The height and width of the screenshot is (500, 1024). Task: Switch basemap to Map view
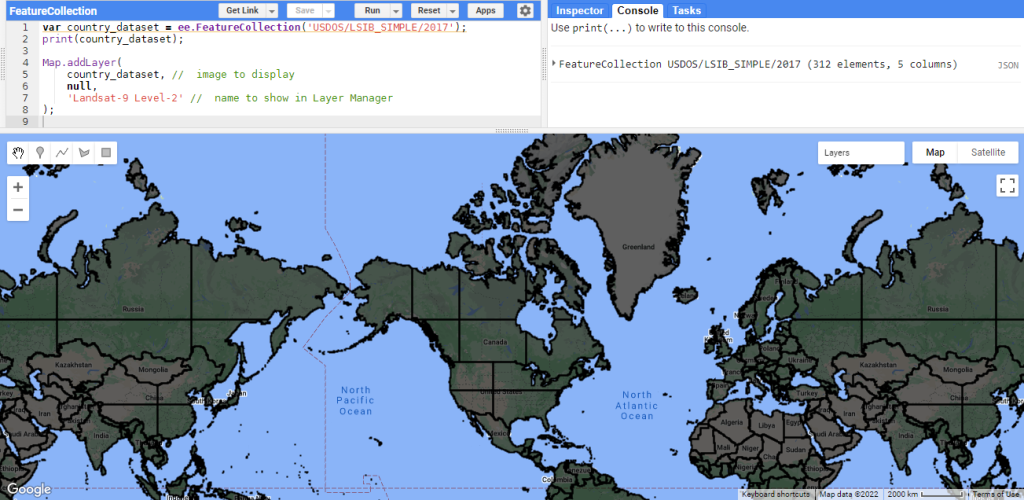pyautogui.click(x=935, y=153)
